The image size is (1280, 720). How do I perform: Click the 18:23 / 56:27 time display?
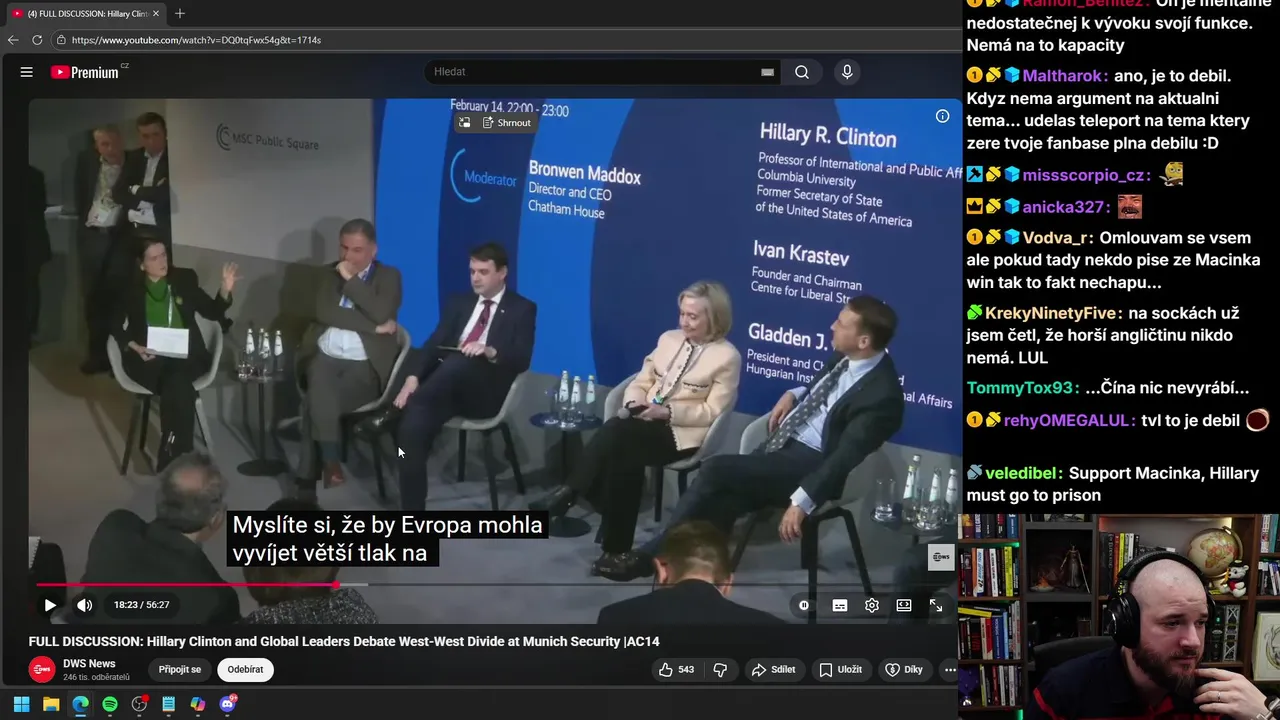(x=141, y=605)
